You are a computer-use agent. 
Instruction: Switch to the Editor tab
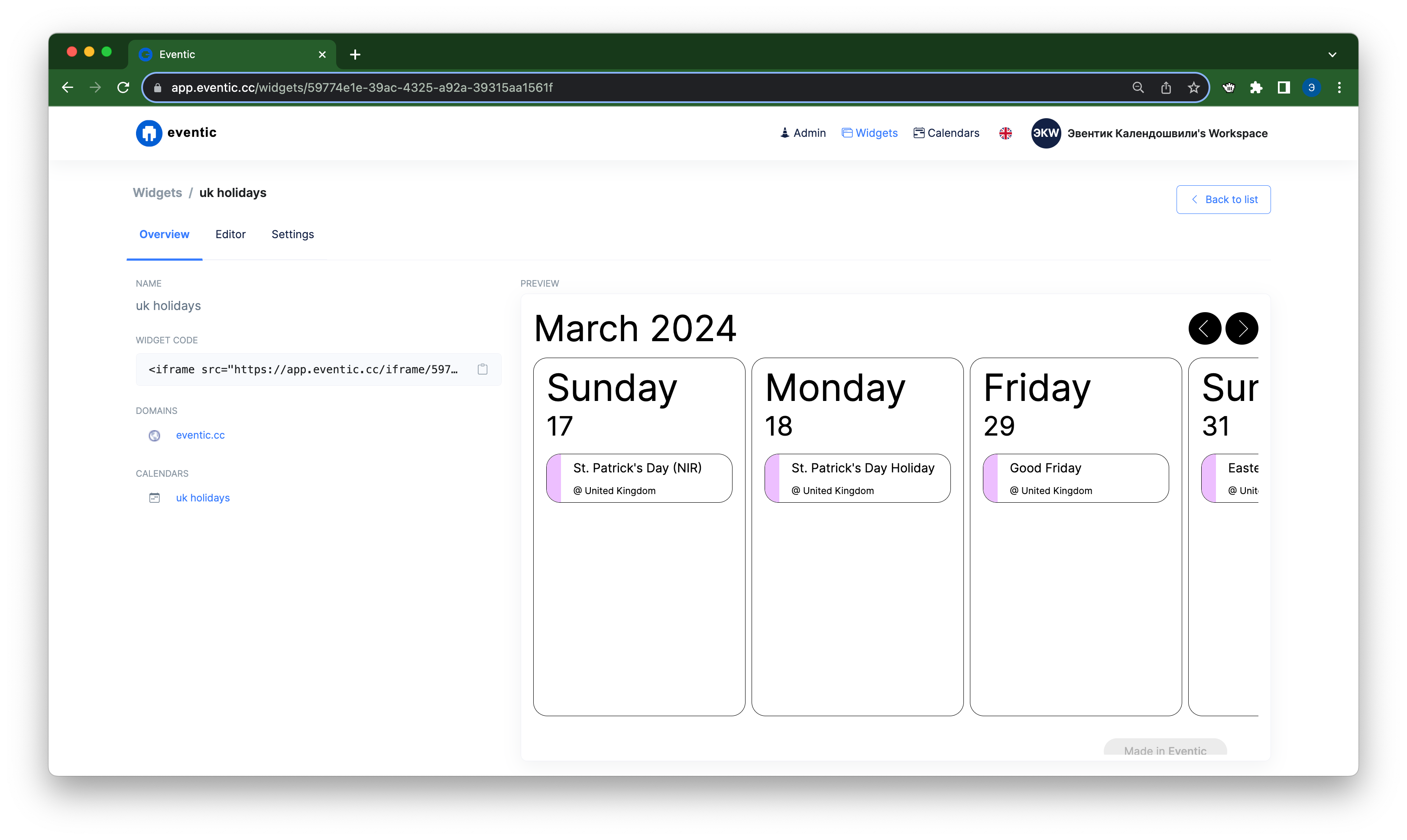click(230, 234)
